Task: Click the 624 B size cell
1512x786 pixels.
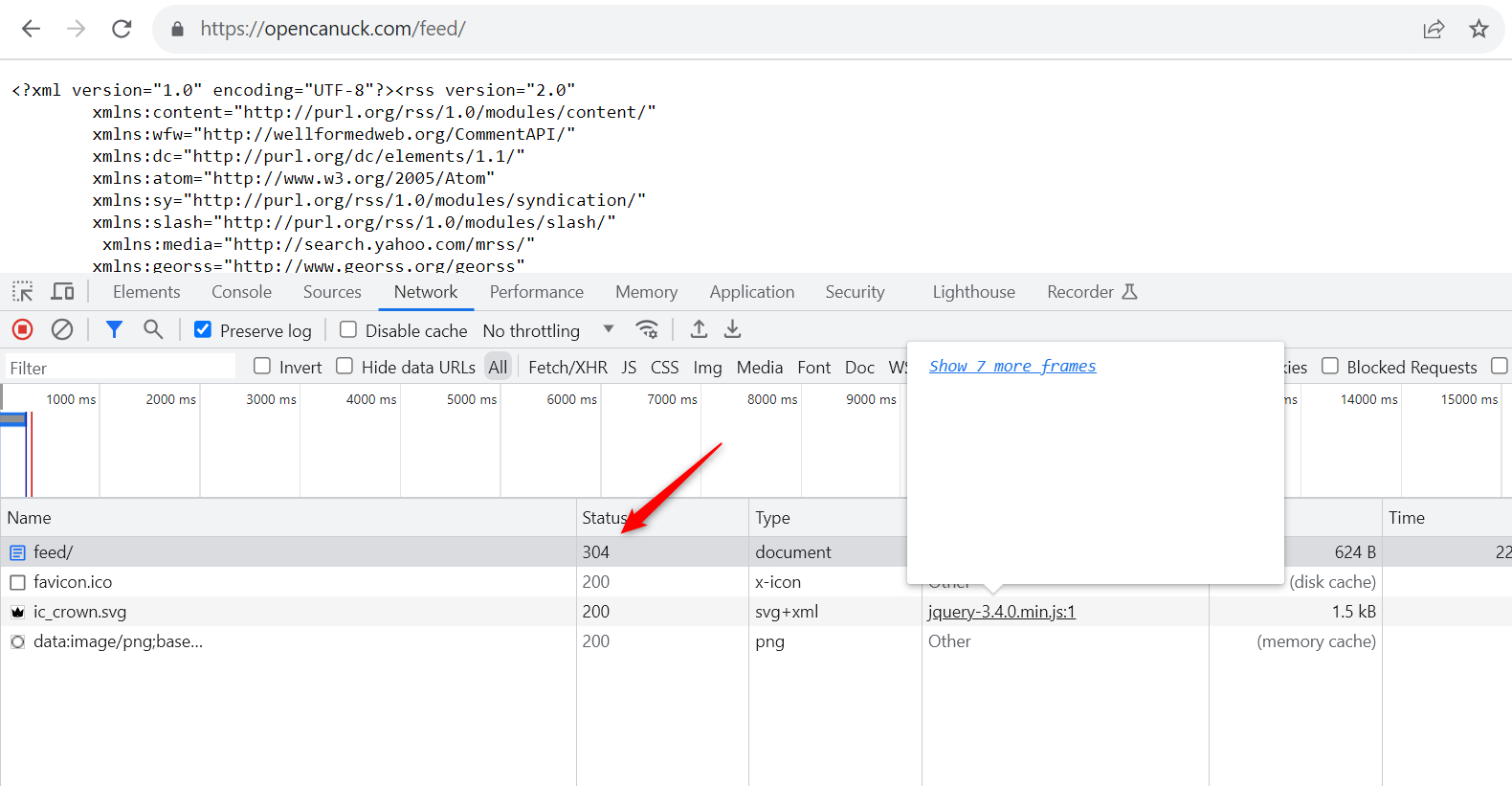Action: pos(1355,552)
